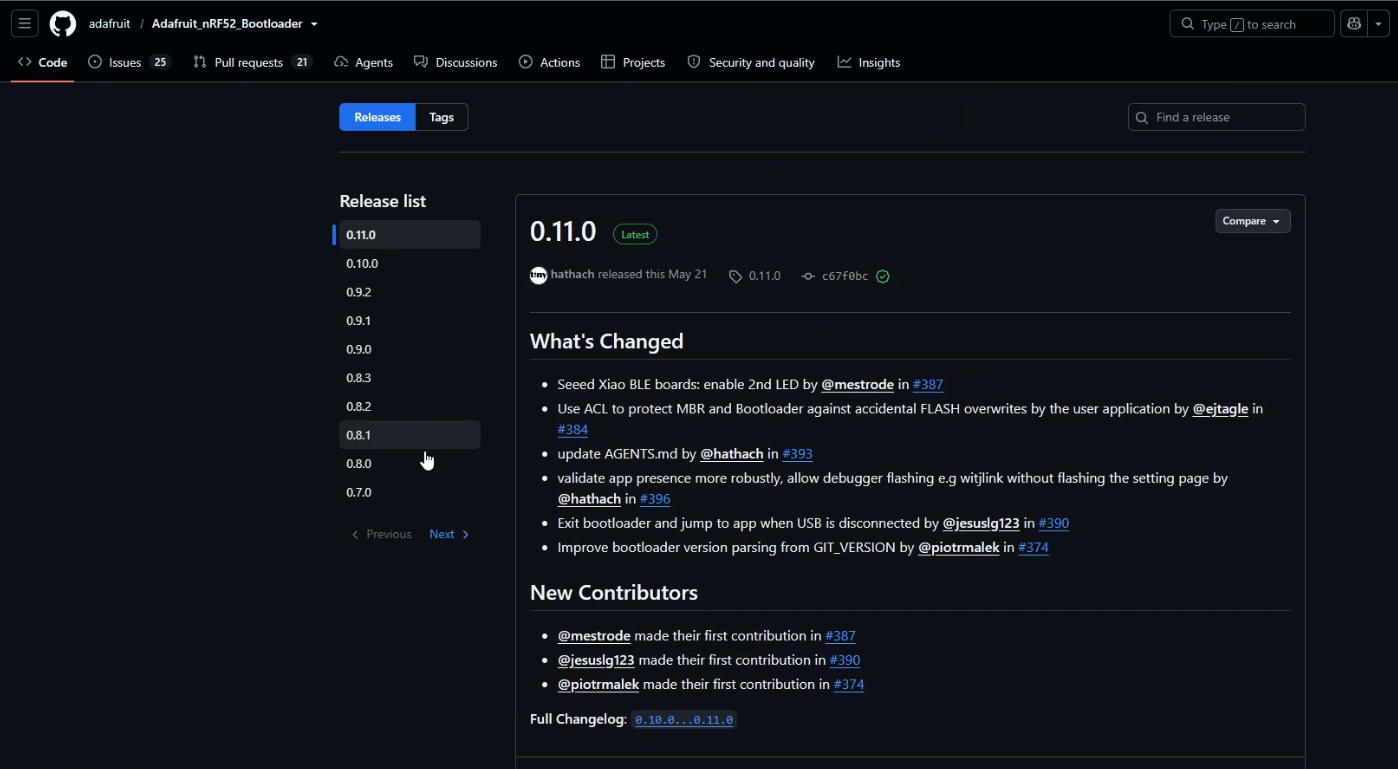Click the GitHub octocat logo
1398x769 pixels.
[x=63, y=23]
